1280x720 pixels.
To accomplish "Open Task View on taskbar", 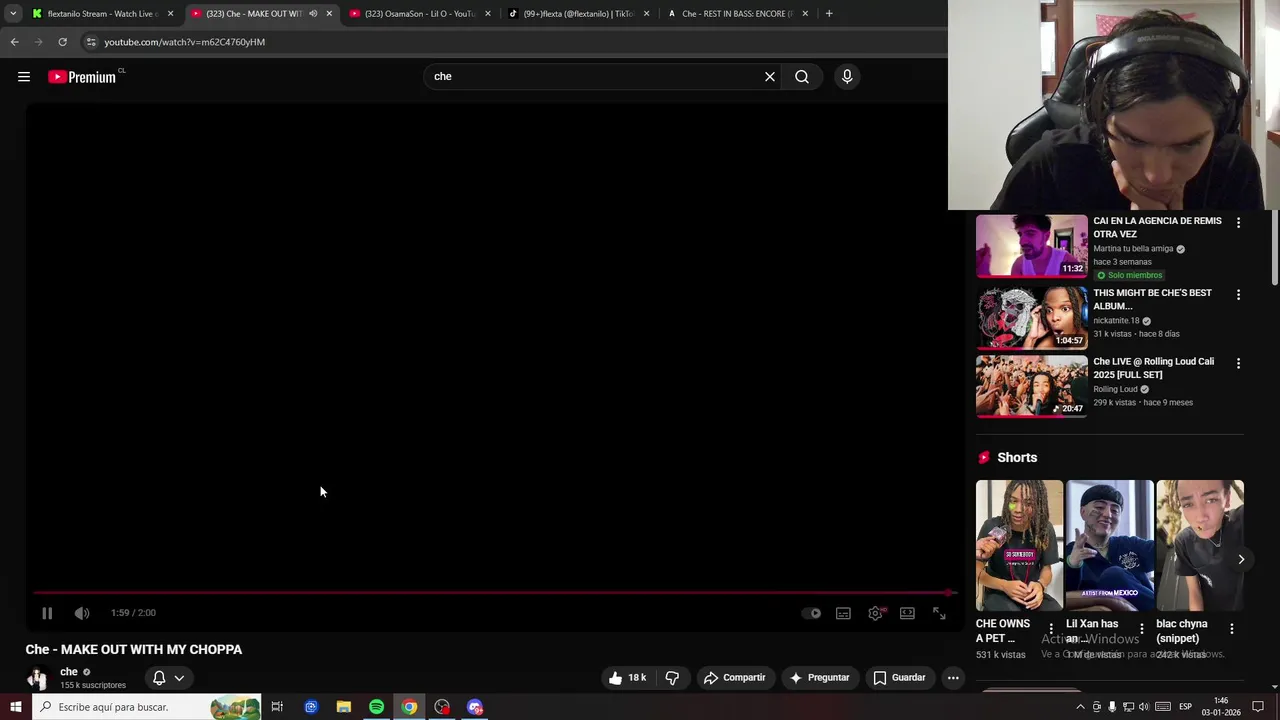I will 277,707.
